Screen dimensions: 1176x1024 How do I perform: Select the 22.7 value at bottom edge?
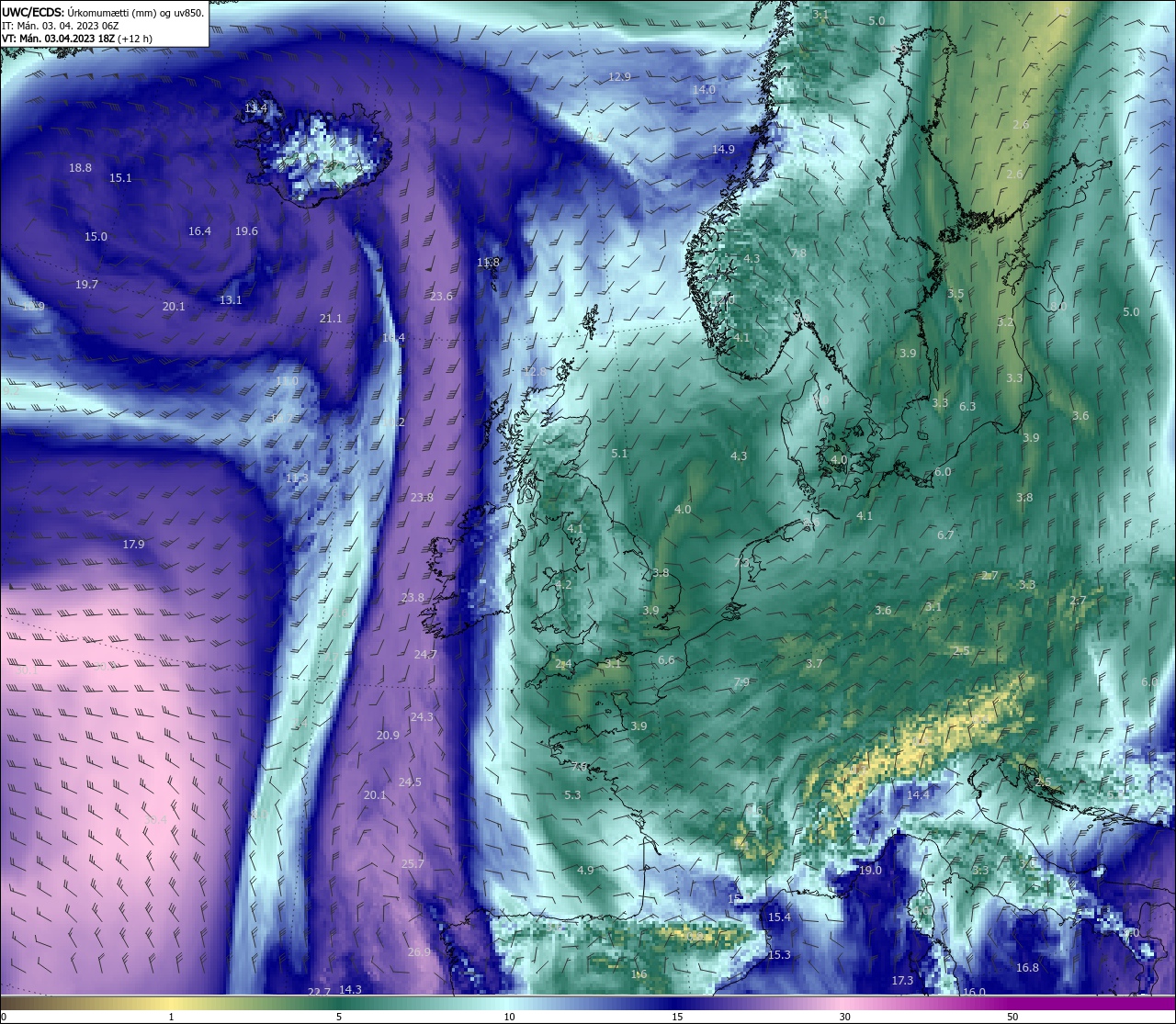[319, 993]
